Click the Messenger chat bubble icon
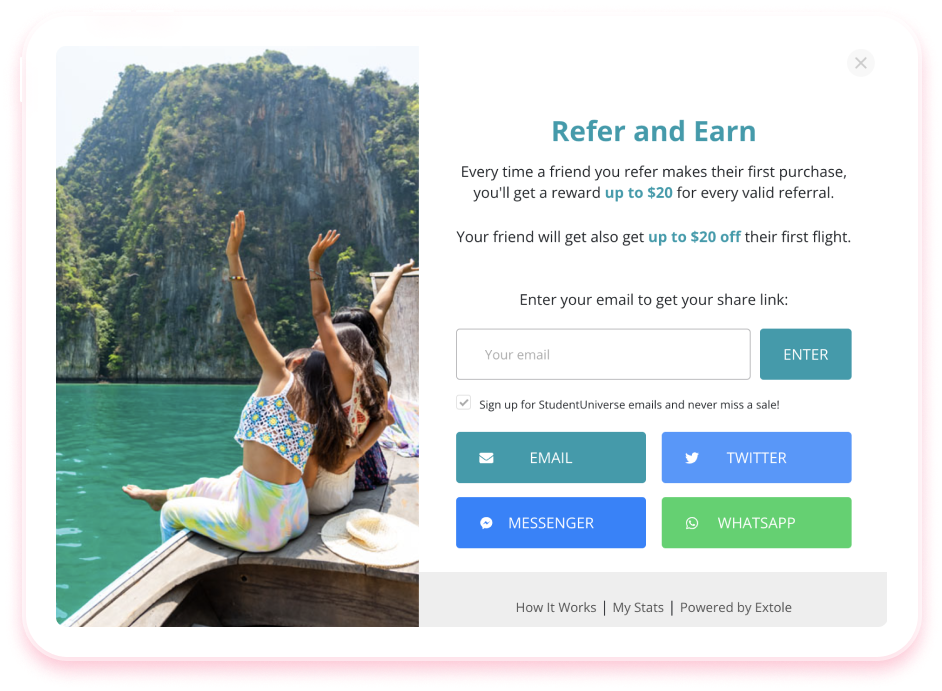942x691 pixels. pyautogui.click(x=486, y=523)
